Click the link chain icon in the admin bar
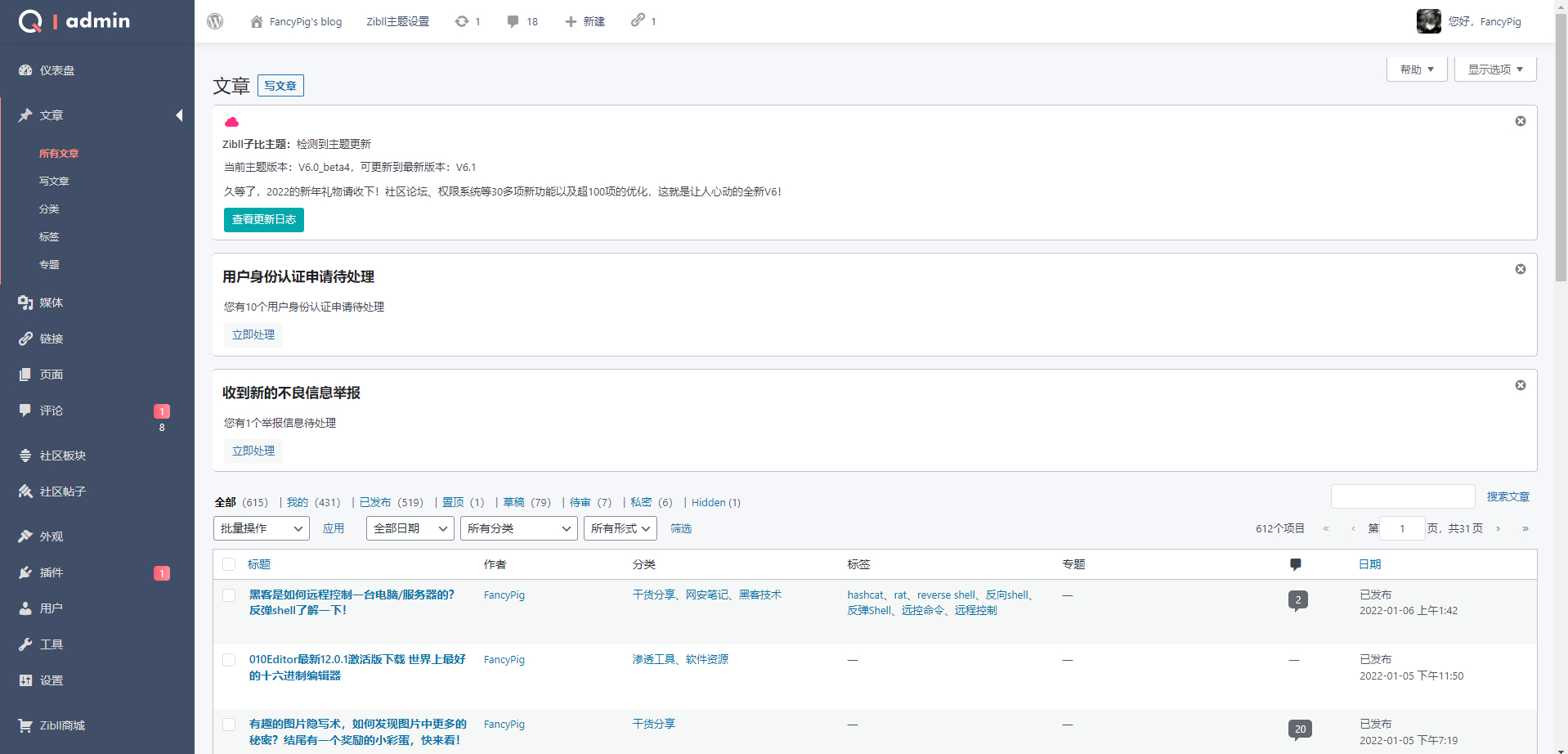The image size is (1568, 754). point(638,20)
